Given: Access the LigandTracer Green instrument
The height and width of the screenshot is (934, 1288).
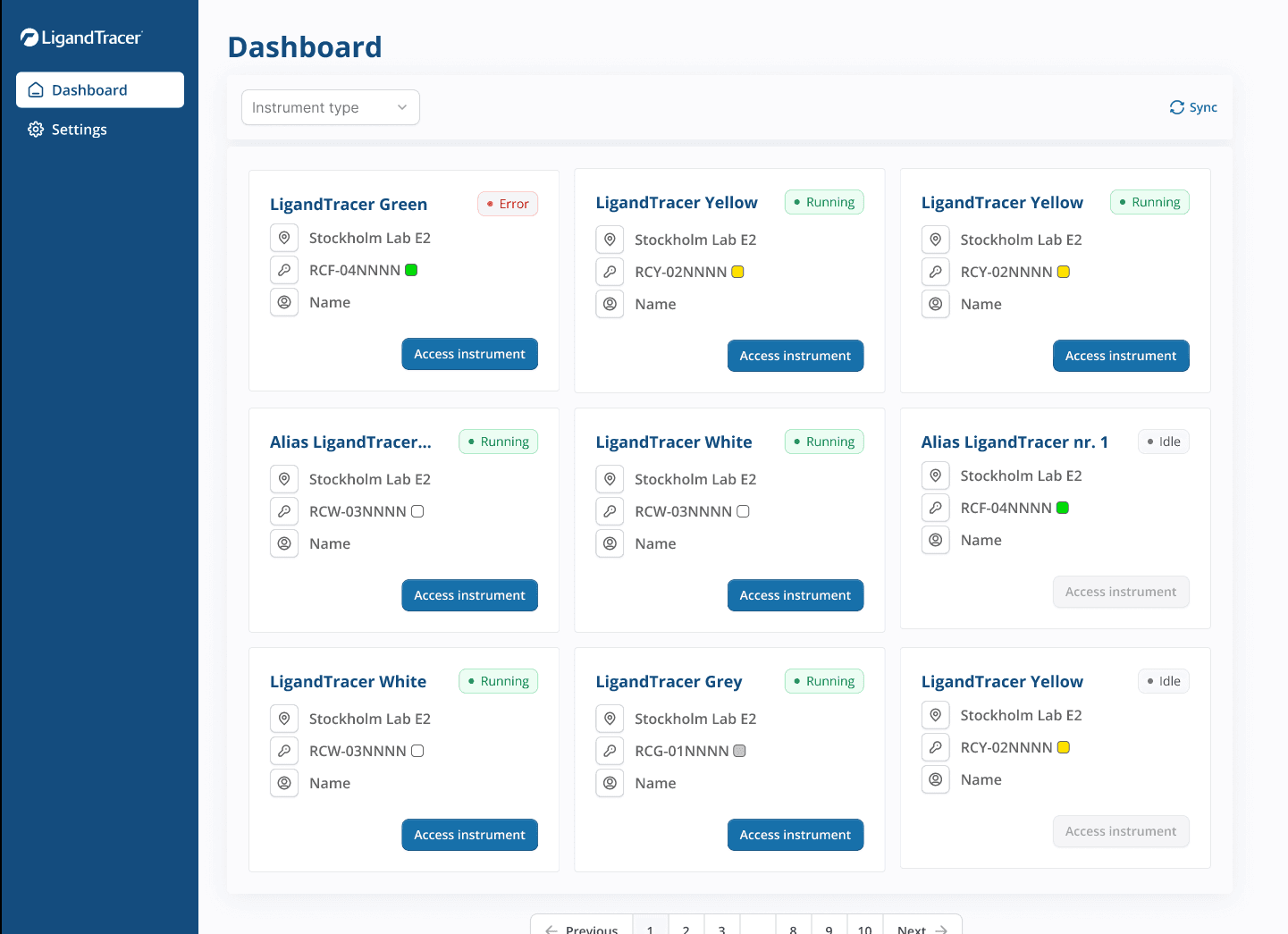Looking at the screenshot, I should pyautogui.click(x=469, y=354).
